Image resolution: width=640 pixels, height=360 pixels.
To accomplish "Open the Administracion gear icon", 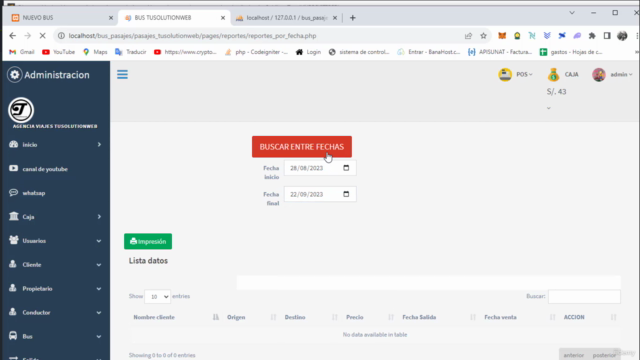I will 15,75.
